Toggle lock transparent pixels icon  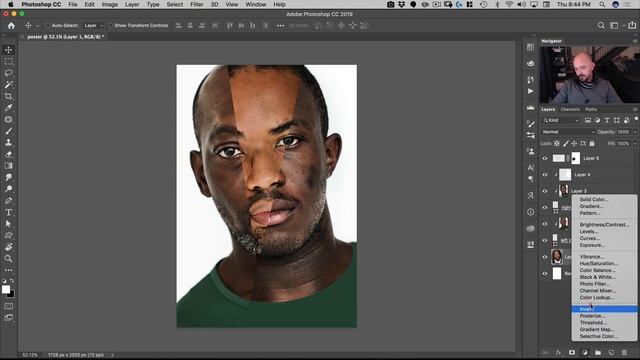[x=557, y=143]
